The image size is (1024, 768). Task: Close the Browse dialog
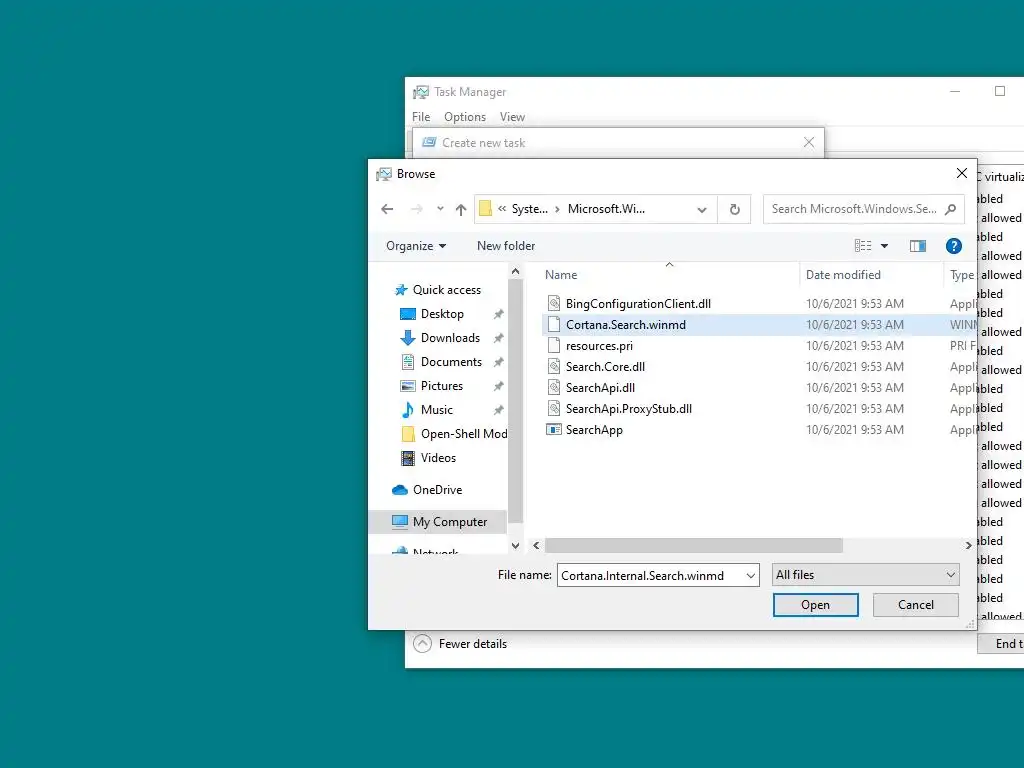(961, 173)
